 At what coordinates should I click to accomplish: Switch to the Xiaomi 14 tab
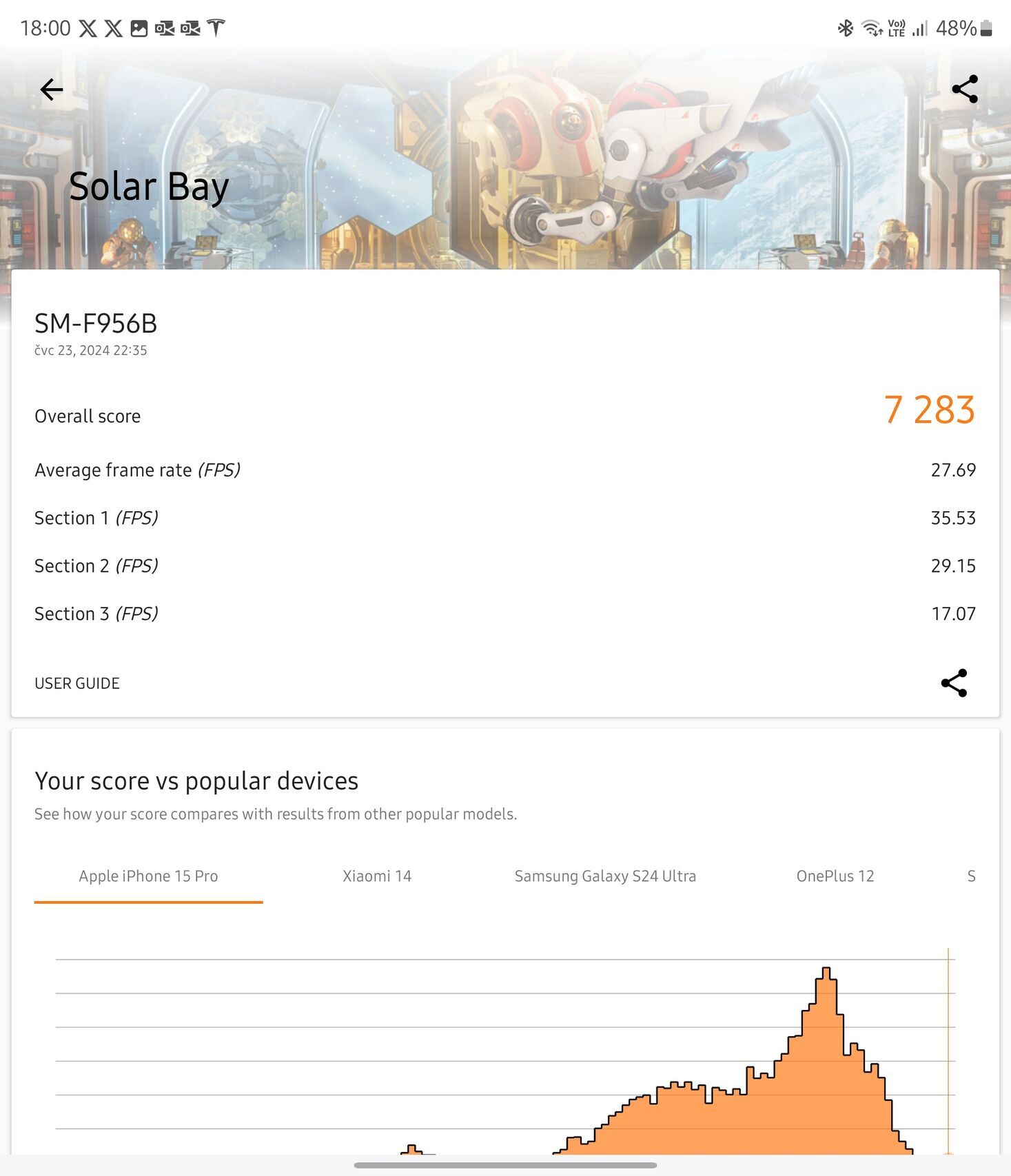(x=377, y=876)
